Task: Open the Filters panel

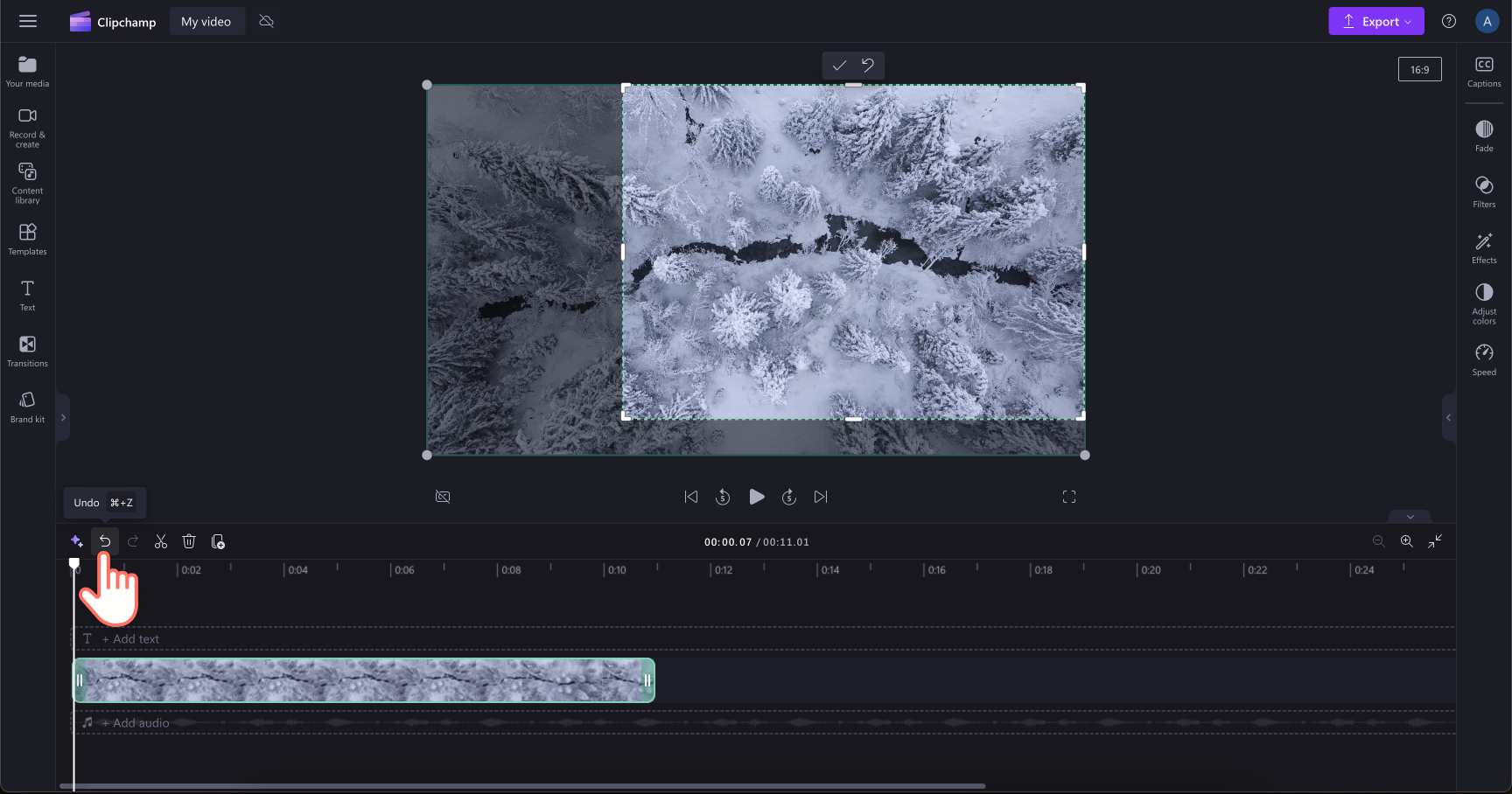Action: point(1484,192)
